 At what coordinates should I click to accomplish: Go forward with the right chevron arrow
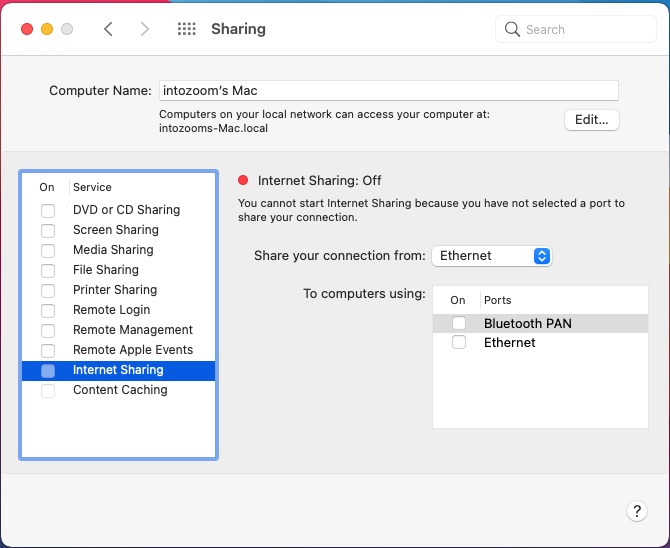[x=145, y=29]
